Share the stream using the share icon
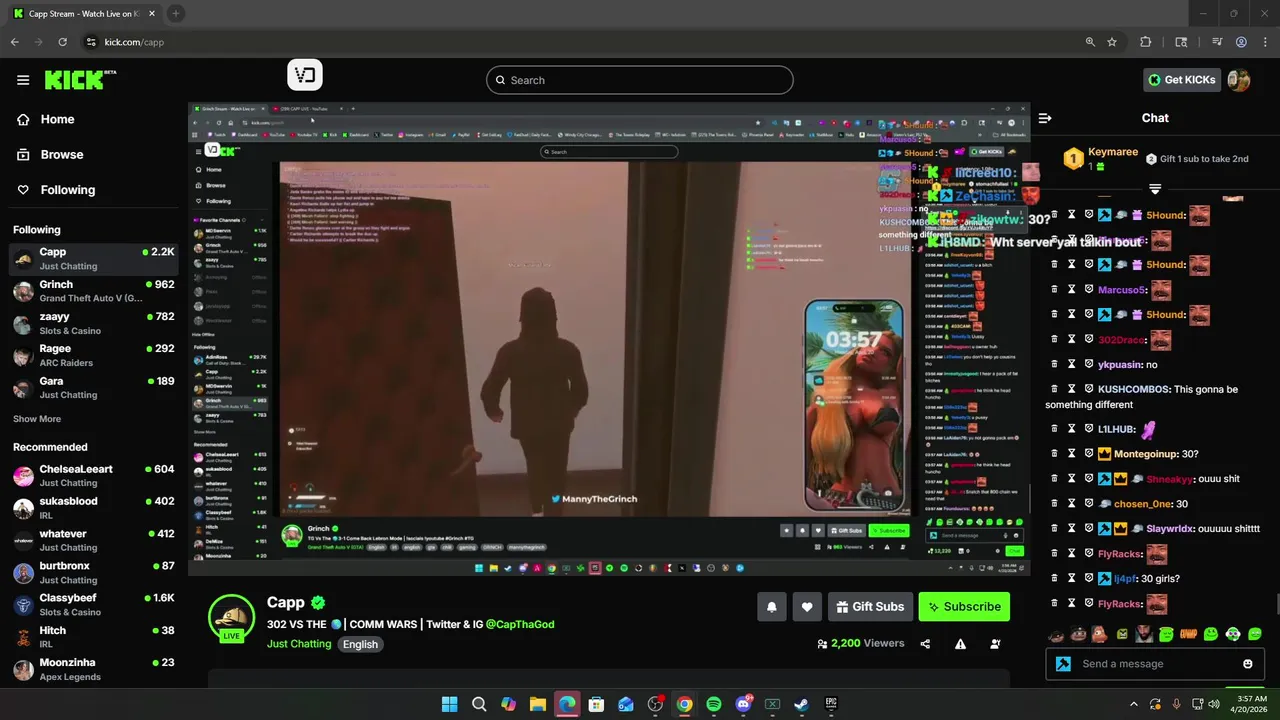 (x=925, y=644)
